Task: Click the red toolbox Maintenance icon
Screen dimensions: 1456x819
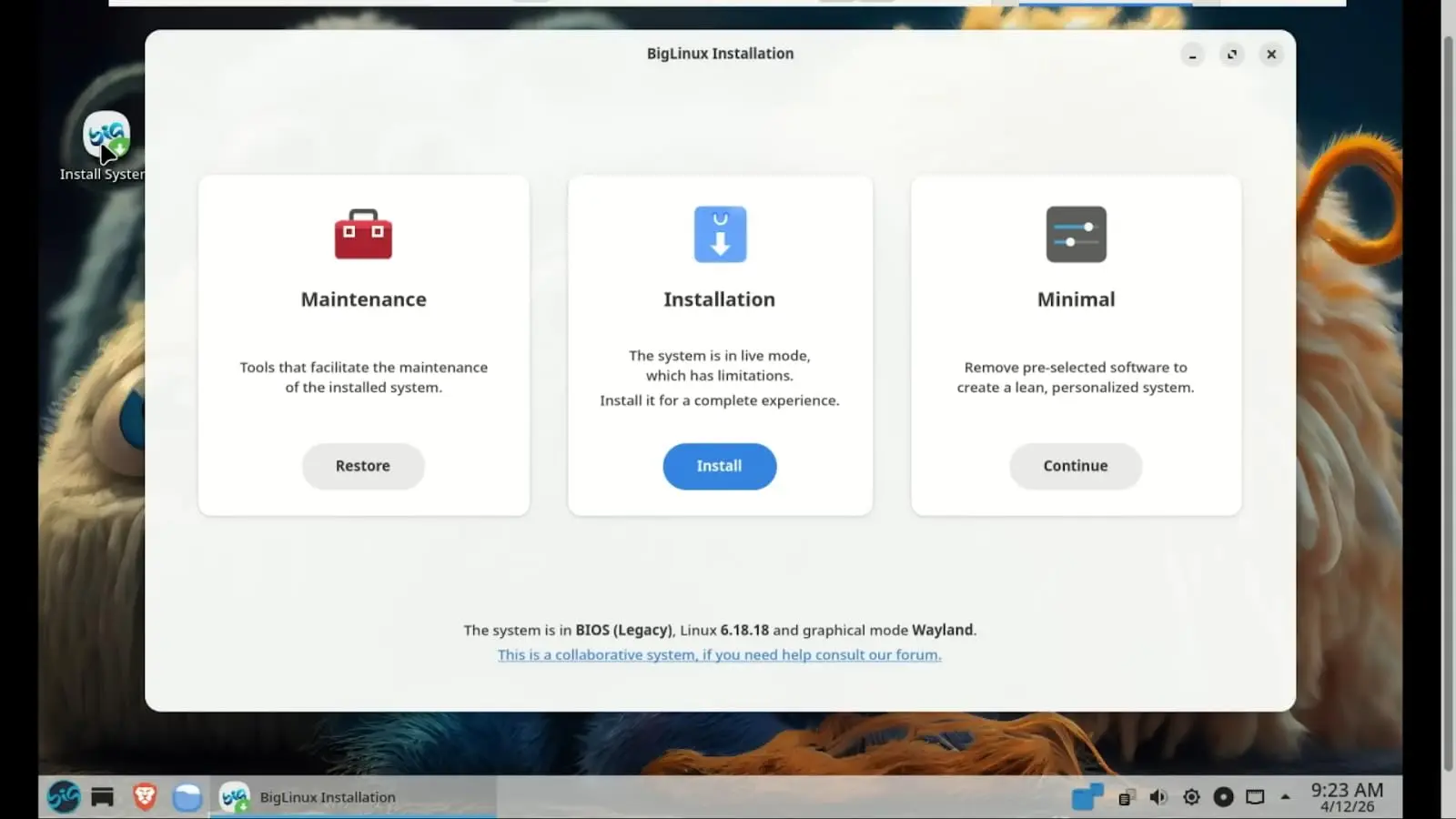Action: tap(363, 234)
